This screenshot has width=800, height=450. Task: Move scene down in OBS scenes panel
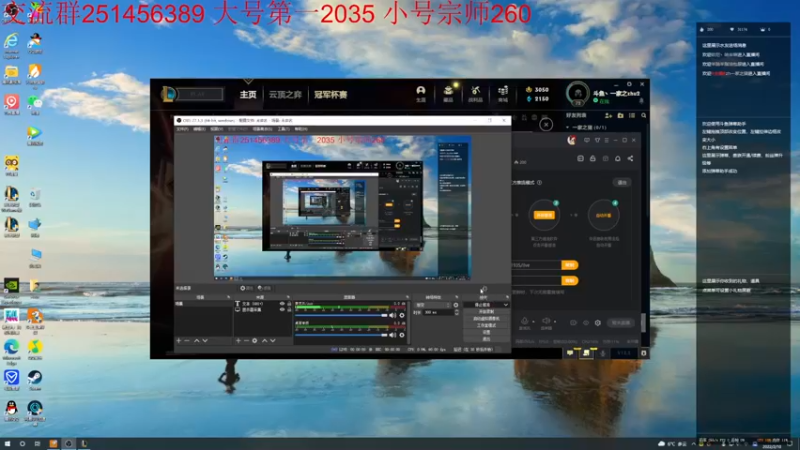[205, 340]
